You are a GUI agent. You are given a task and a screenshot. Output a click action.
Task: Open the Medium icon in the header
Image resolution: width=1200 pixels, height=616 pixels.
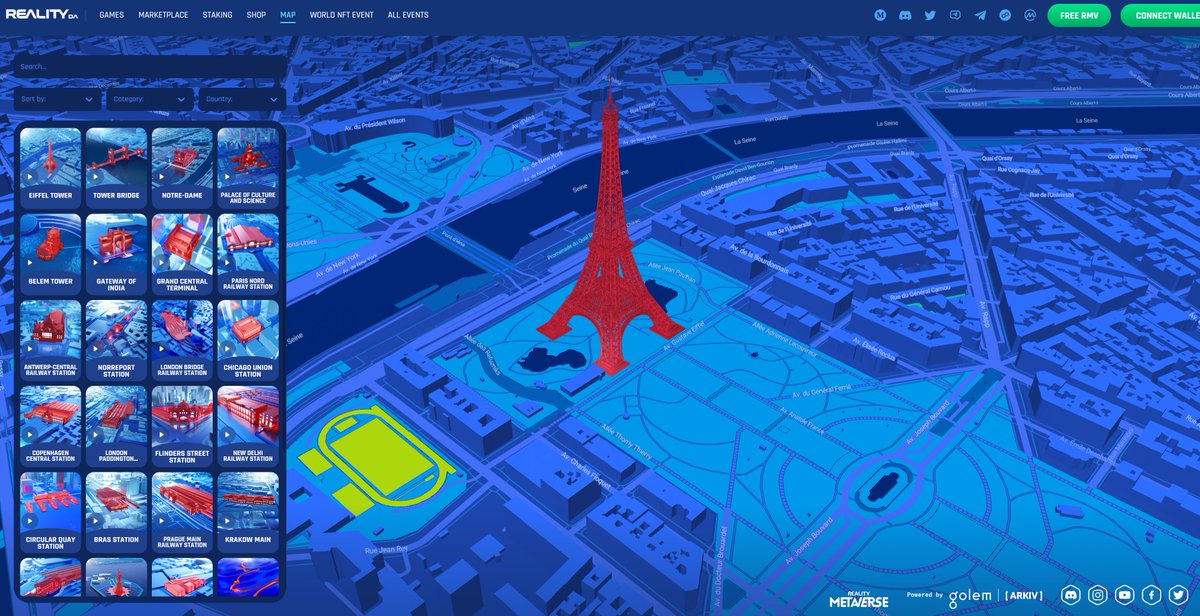click(881, 15)
